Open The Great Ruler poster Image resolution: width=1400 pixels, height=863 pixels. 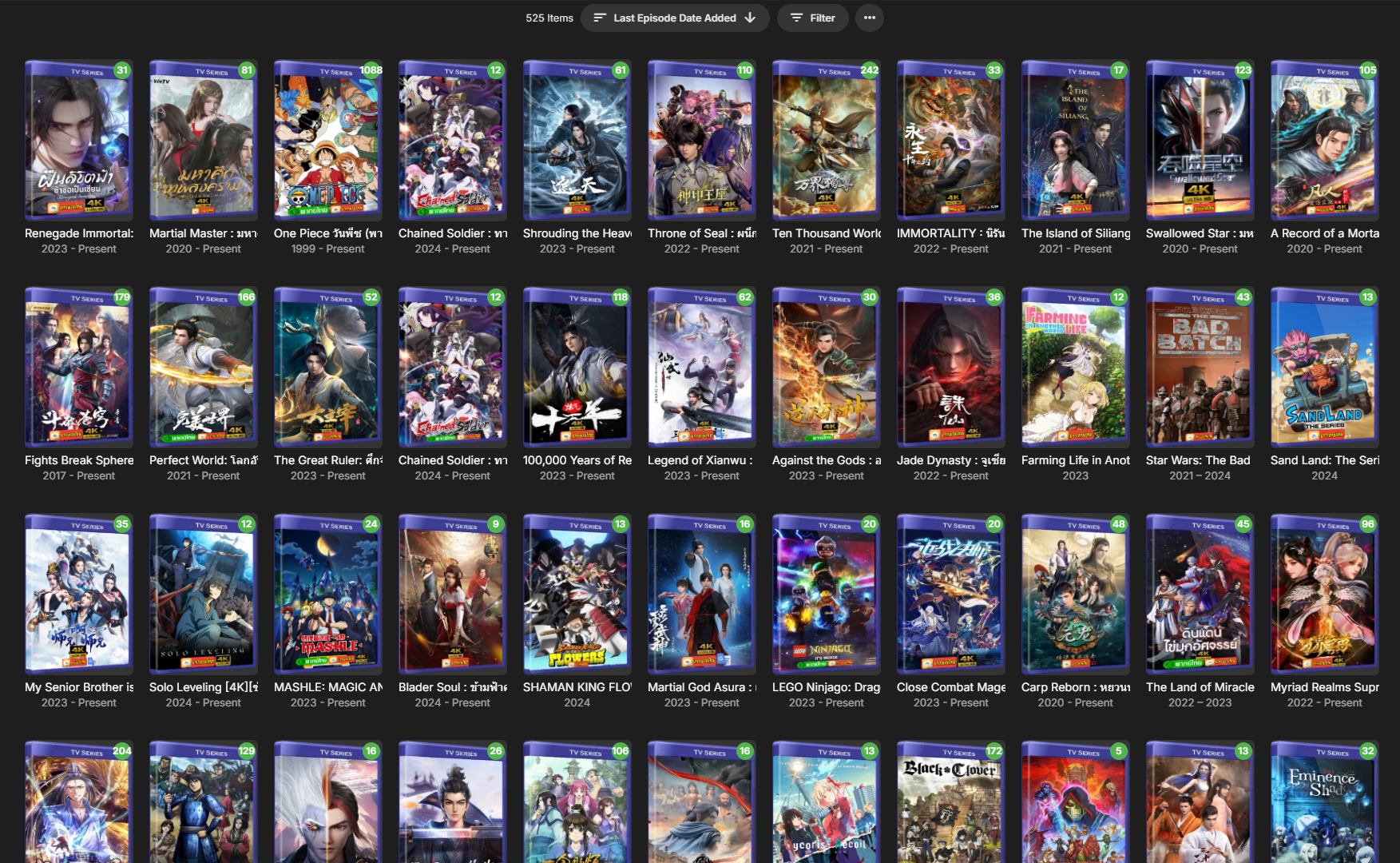(327, 368)
